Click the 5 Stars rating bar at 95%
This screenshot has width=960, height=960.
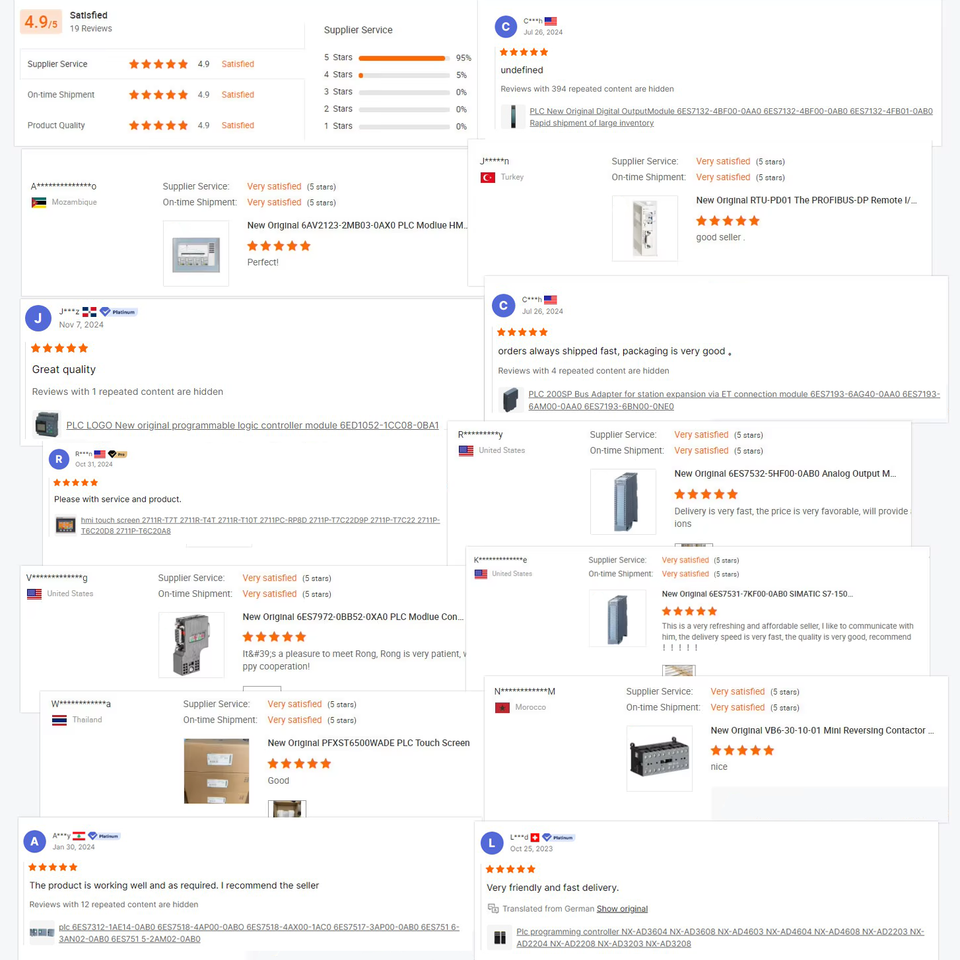pyautogui.click(x=402, y=58)
